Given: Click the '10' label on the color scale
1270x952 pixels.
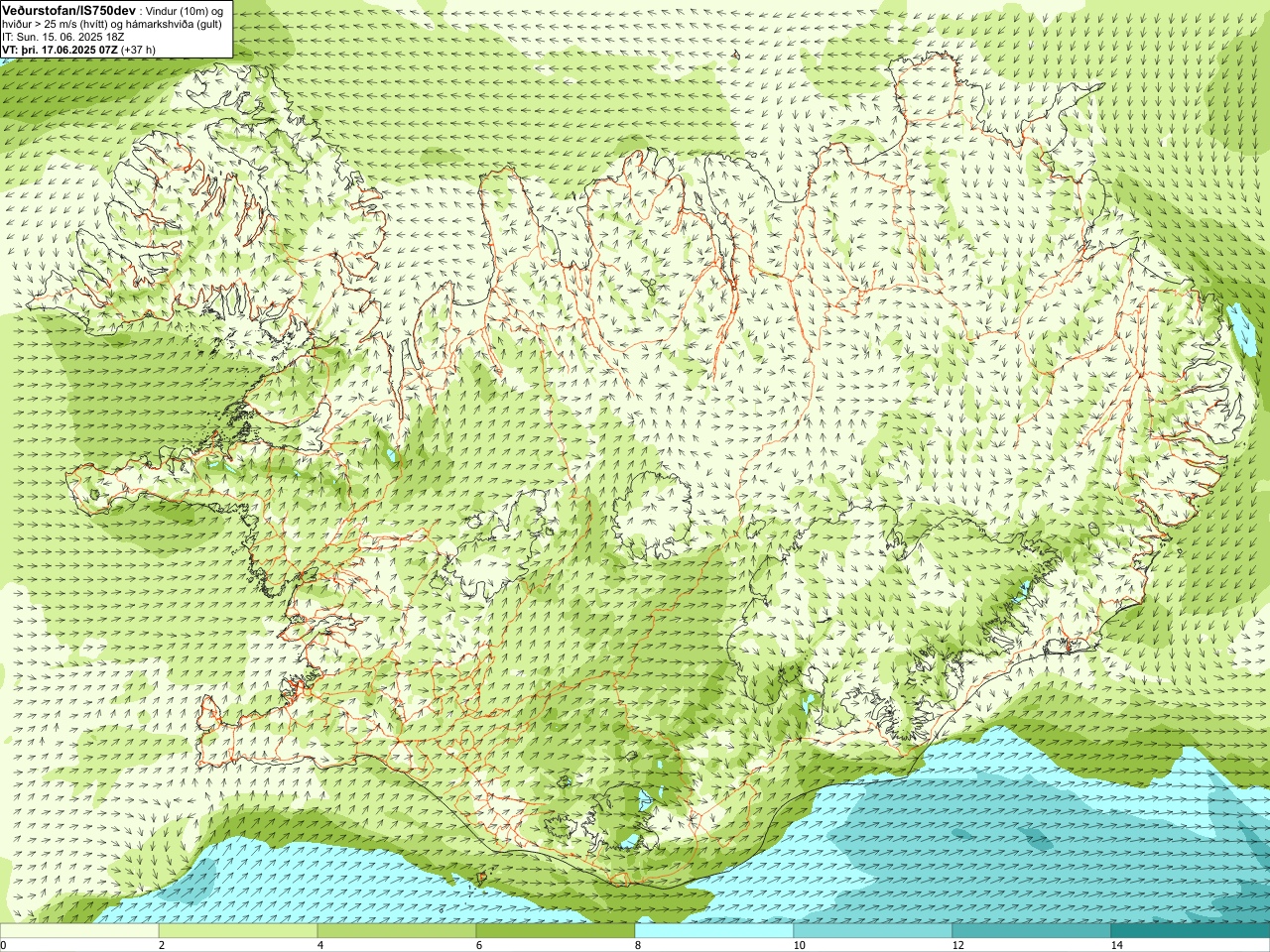Looking at the screenshot, I should point(798,945).
